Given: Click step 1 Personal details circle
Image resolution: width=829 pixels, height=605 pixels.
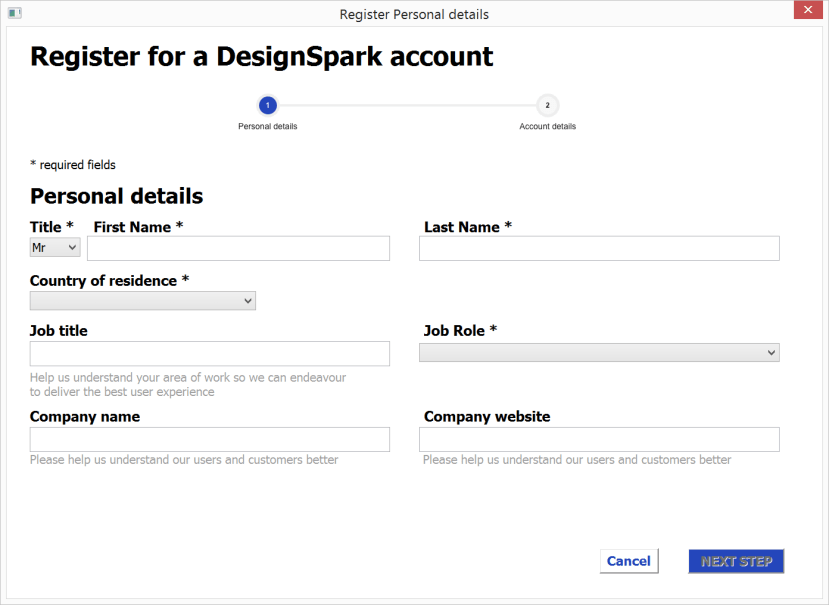Looking at the screenshot, I should tap(267, 105).
